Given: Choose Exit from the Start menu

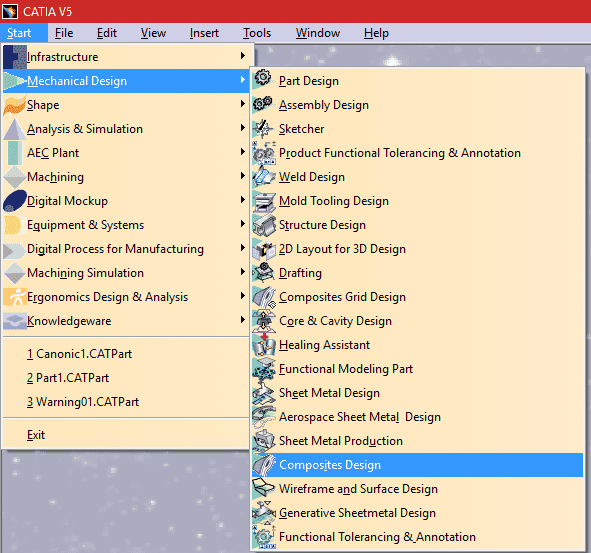Looking at the screenshot, I should 36,435.
